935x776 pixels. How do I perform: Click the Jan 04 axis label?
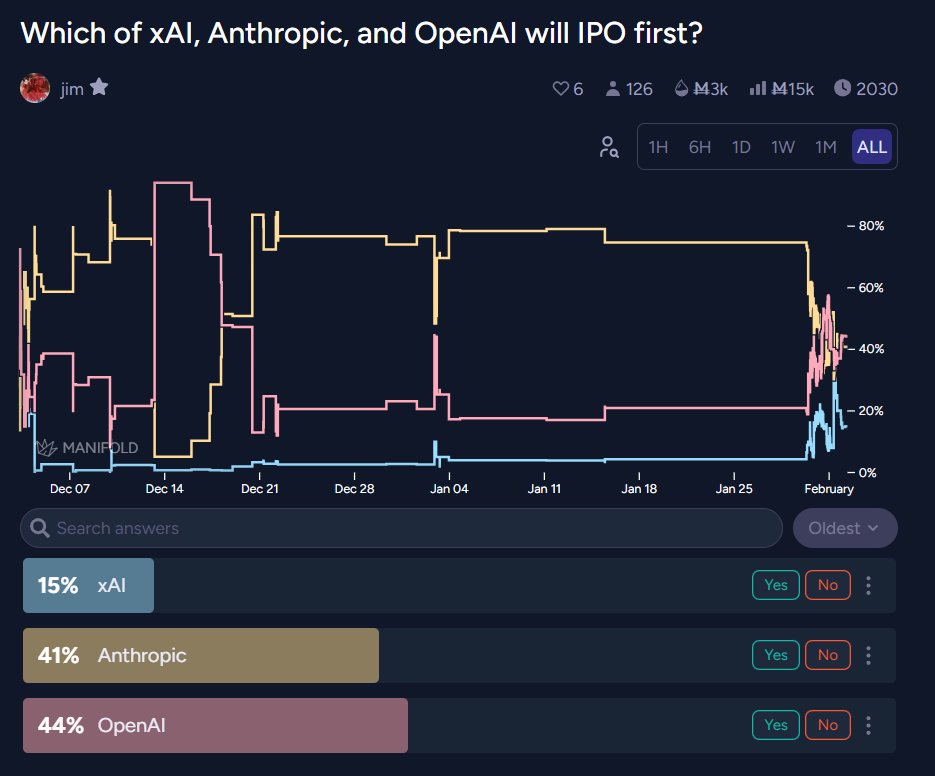[x=449, y=489]
